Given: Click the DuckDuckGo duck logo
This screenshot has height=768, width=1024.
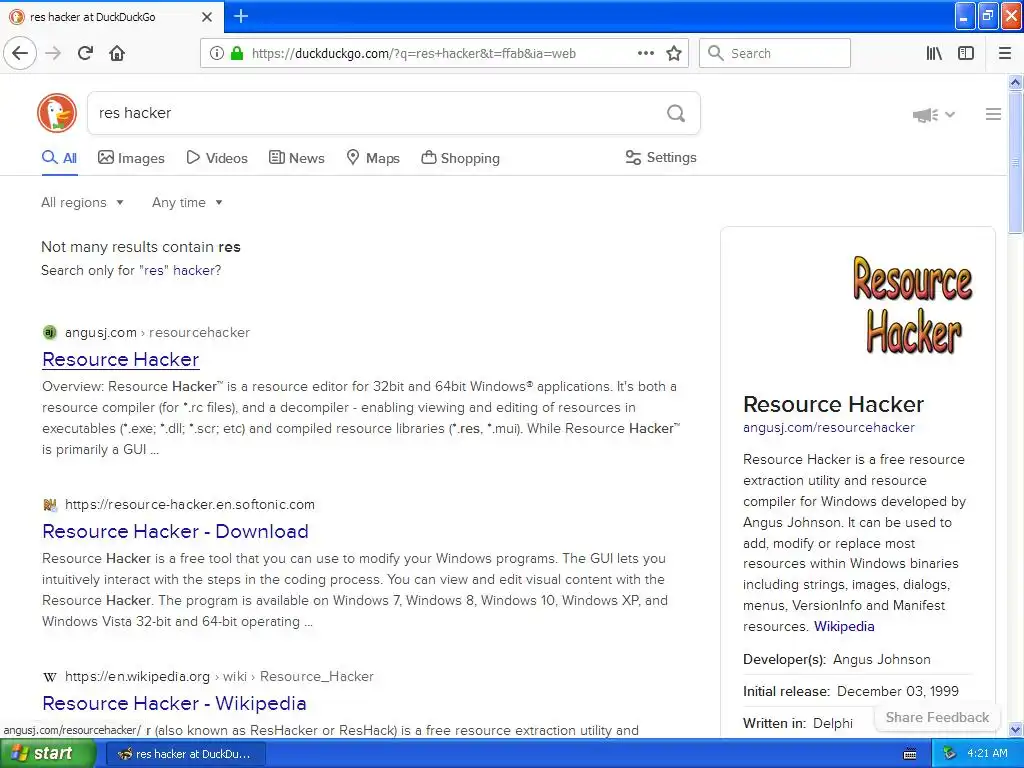Looking at the screenshot, I should tap(57, 113).
